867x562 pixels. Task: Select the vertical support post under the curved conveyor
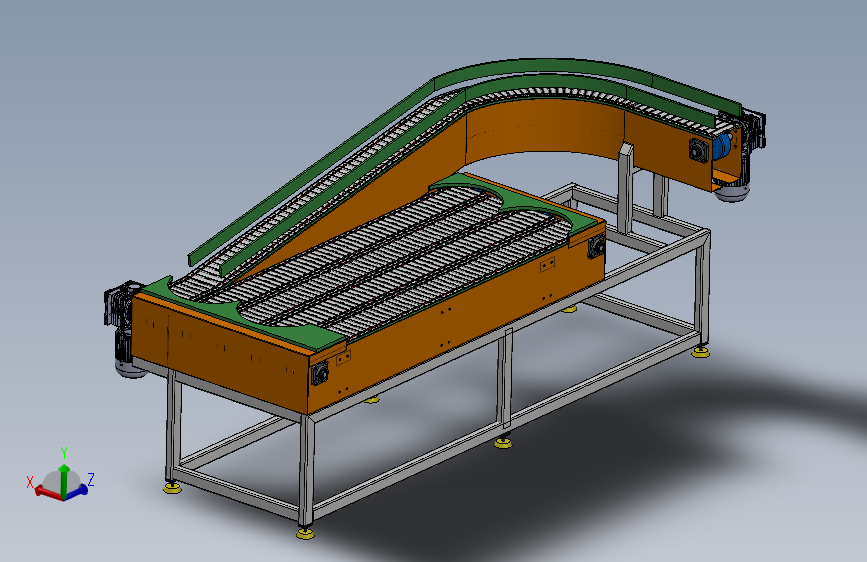(625, 189)
